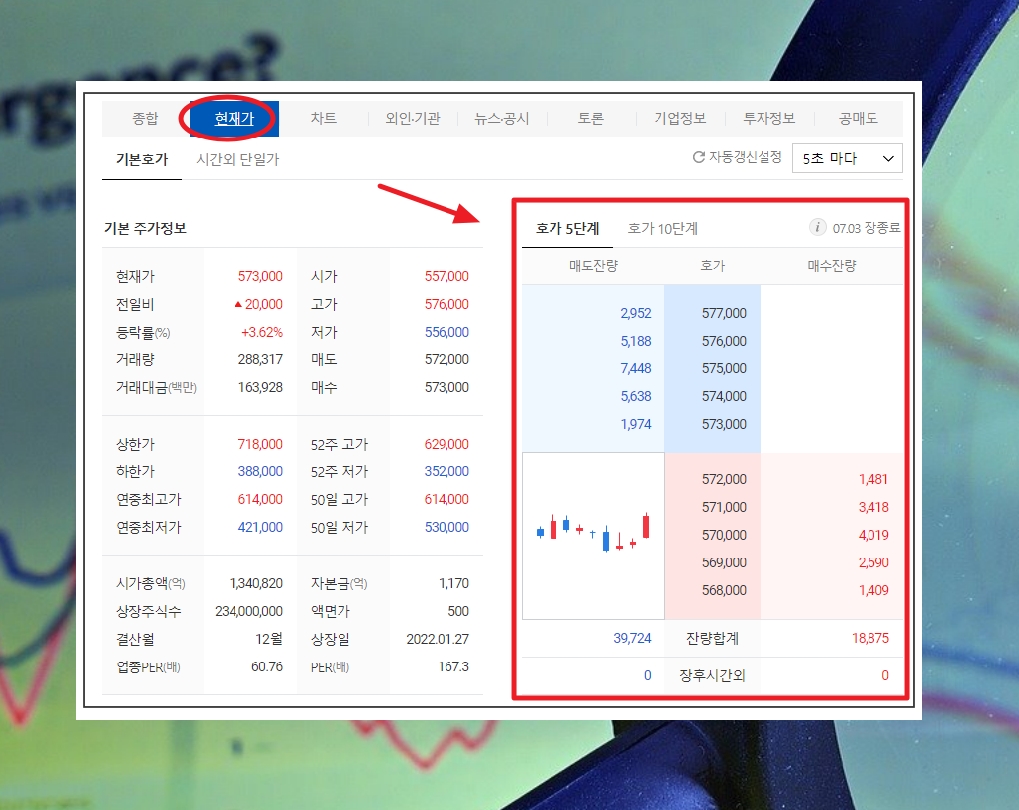The image size is (1019, 810).
Task: Click the 568,000 bid price row
Action: click(x=724, y=590)
